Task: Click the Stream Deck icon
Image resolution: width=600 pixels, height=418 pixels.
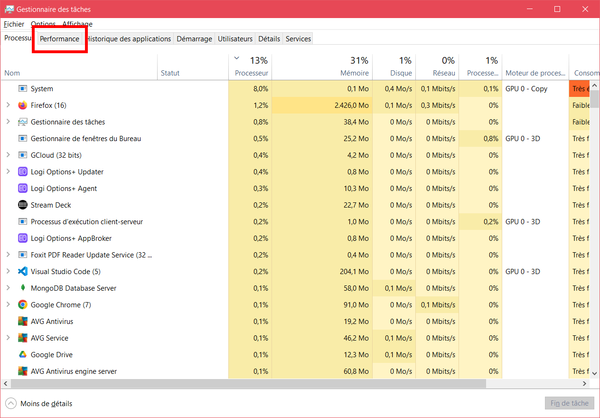Action: pyautogui.click(x=23, y=205)
